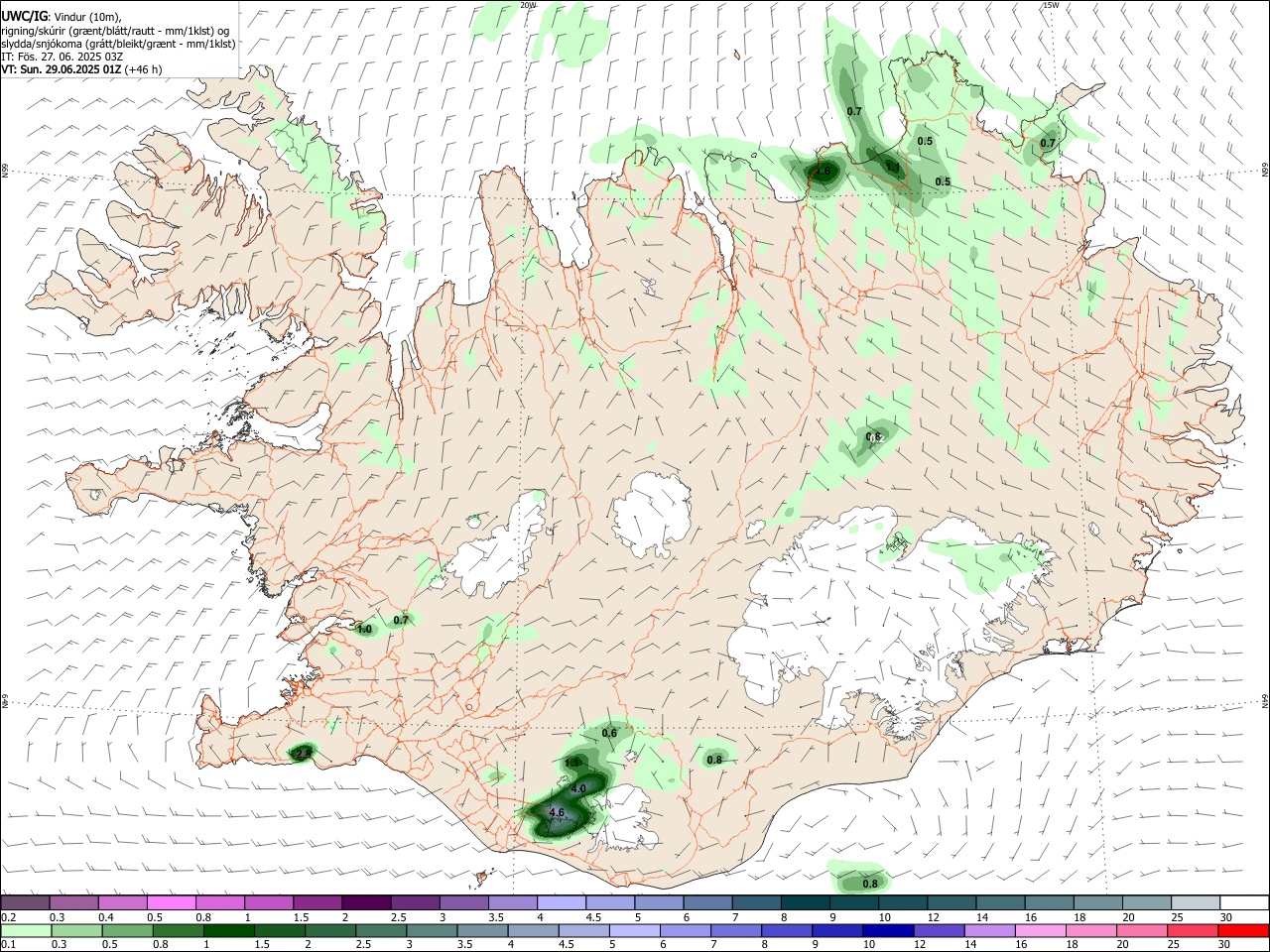Click the 0.1 label under lower scale
Image resolution: width=1270 pixels, height=952 pixels.
[x=7, y=944]
